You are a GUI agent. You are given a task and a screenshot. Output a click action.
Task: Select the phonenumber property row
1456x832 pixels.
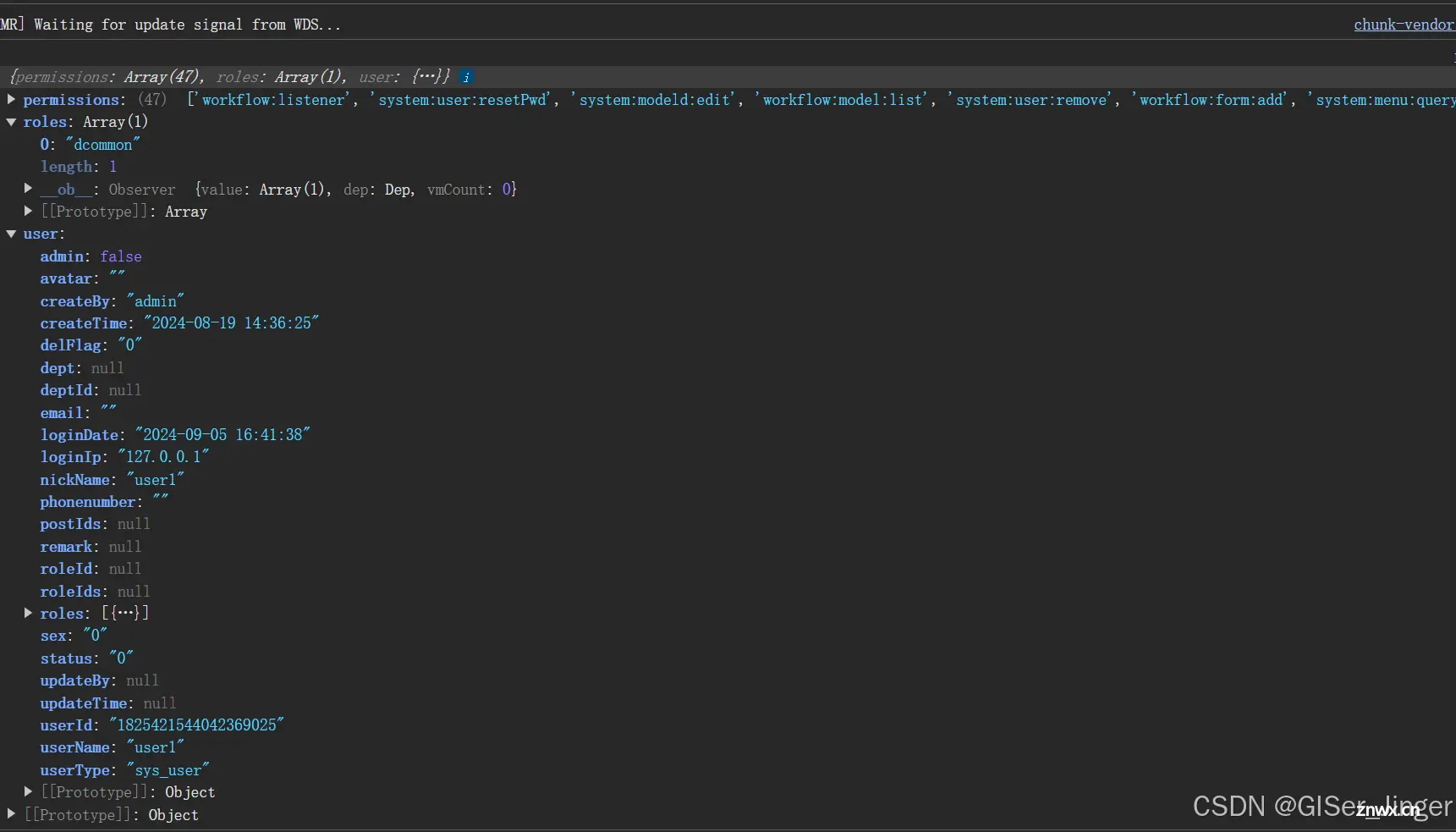(x=104, y=502)
